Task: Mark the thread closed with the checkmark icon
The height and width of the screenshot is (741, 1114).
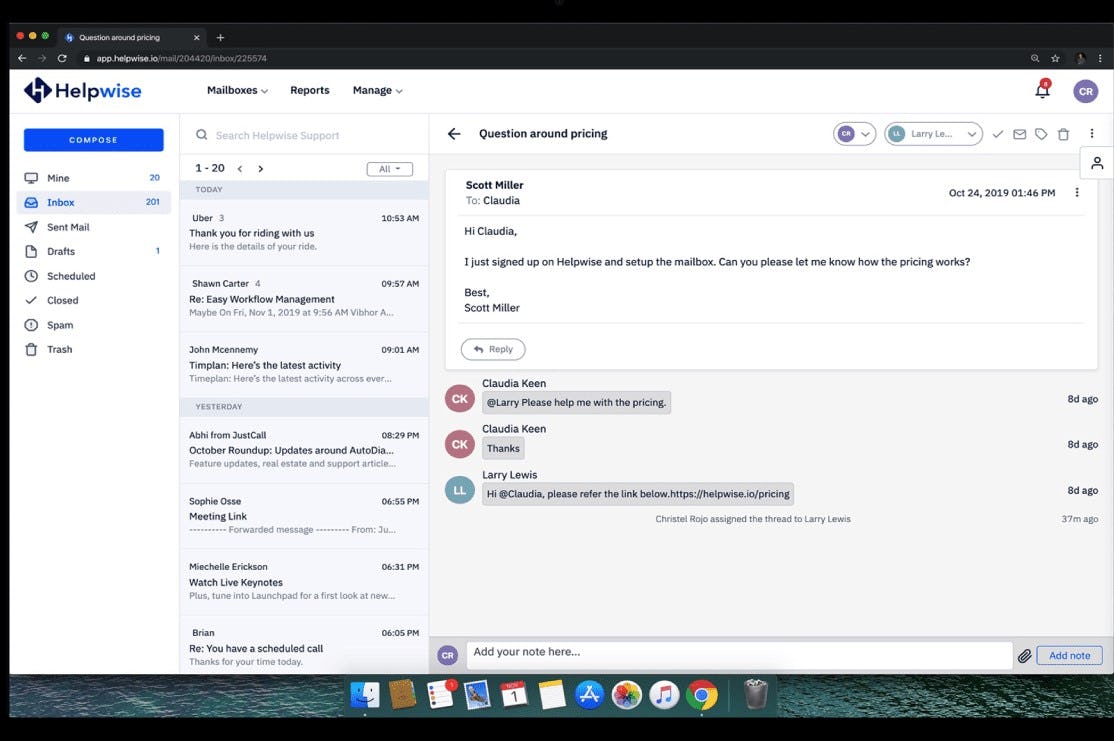Action: tap(997, 134)
